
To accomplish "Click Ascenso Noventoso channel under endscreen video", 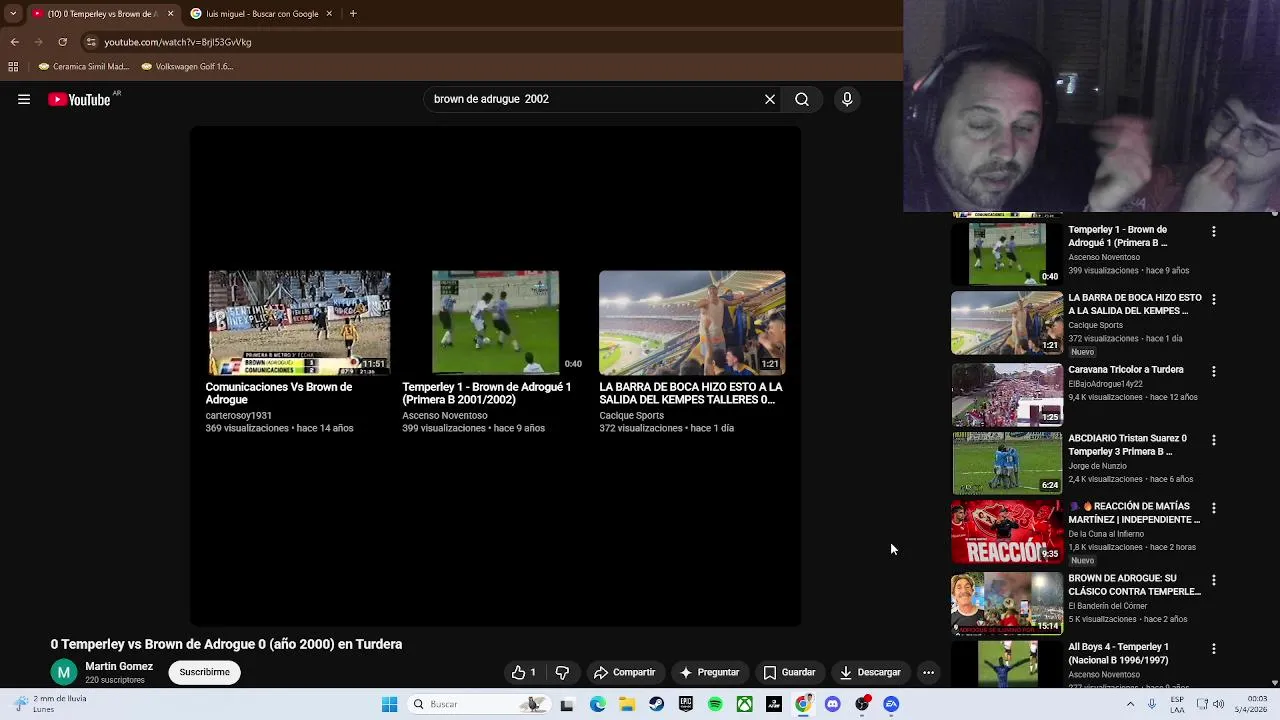I will pyautogui.click(x=445, y=415).
